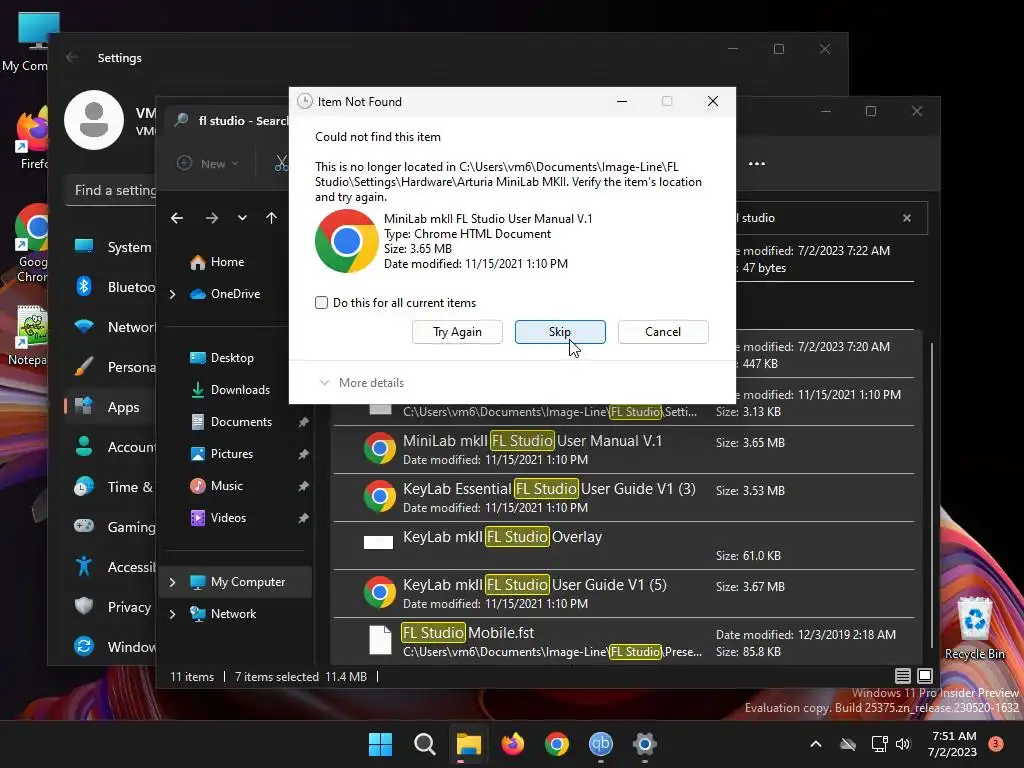Click File Explorer taskbar icon
Viewport: 1024px width, 768px height.
click(x=469, y=744)
